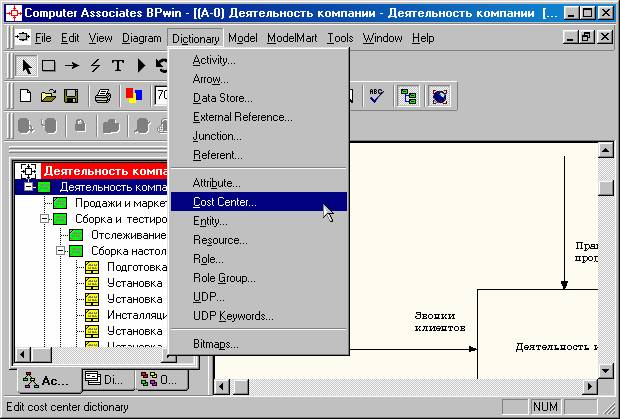Choose Bitmaps... dictionary entry
The height and width of the screenshot is (419, 620).
tap(259, 344)
